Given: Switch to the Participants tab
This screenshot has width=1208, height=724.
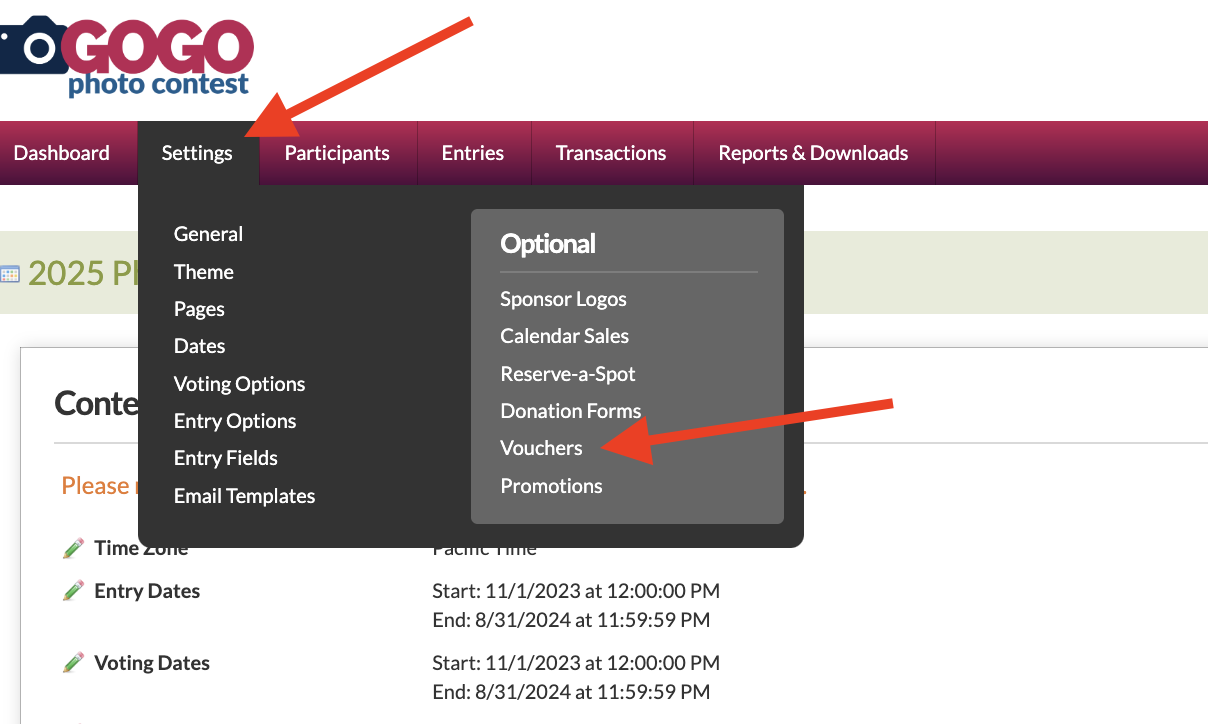Looking at the screenshot, I should click(x=337, y=153).
